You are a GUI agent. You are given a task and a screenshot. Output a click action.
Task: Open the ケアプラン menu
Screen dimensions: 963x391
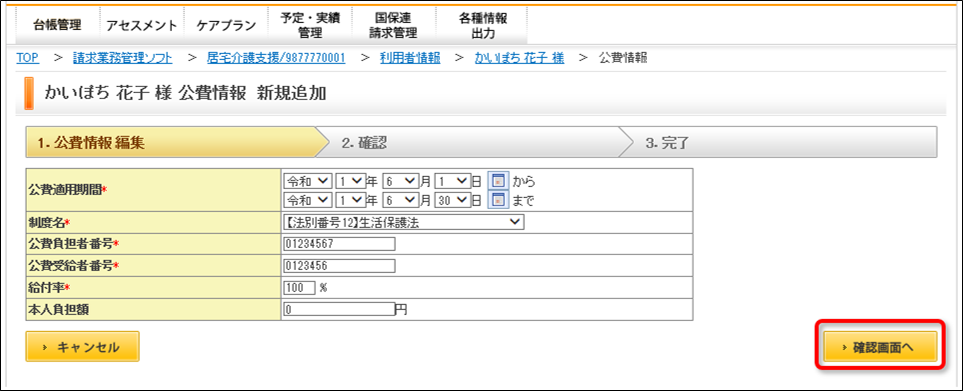pos(226,25)
